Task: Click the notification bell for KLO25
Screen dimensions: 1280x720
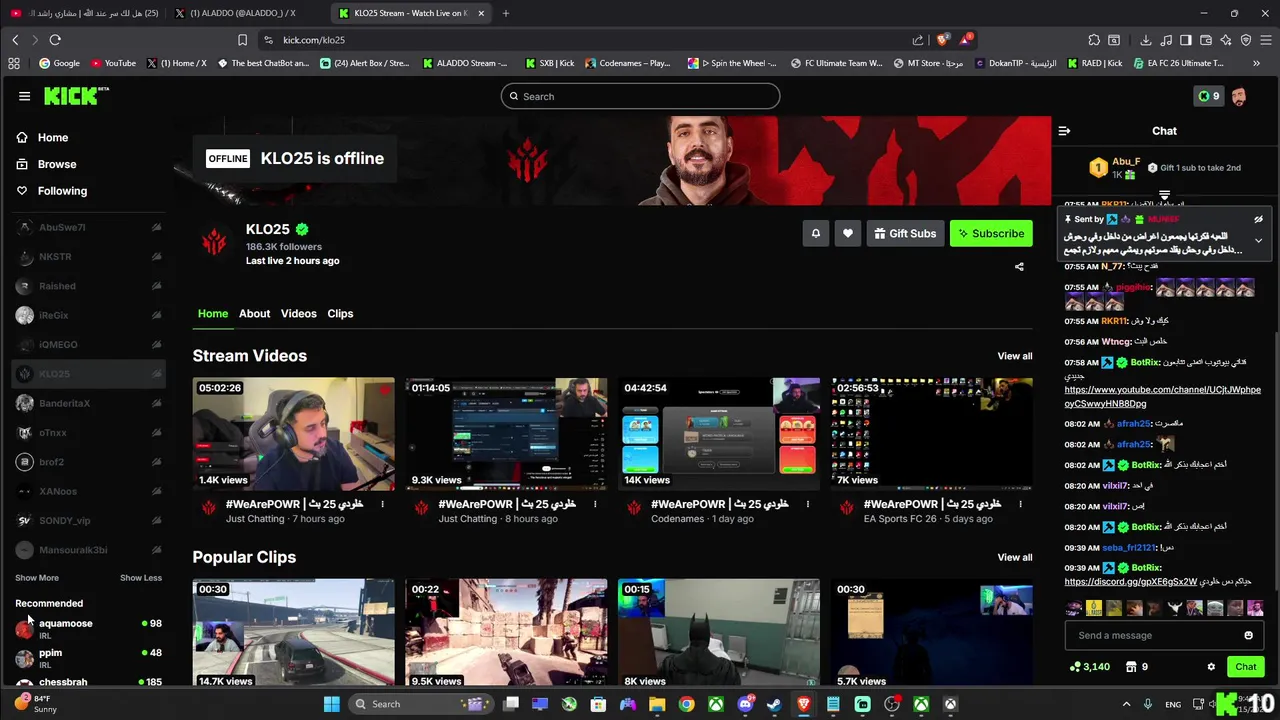Action: tap(815, 233)
